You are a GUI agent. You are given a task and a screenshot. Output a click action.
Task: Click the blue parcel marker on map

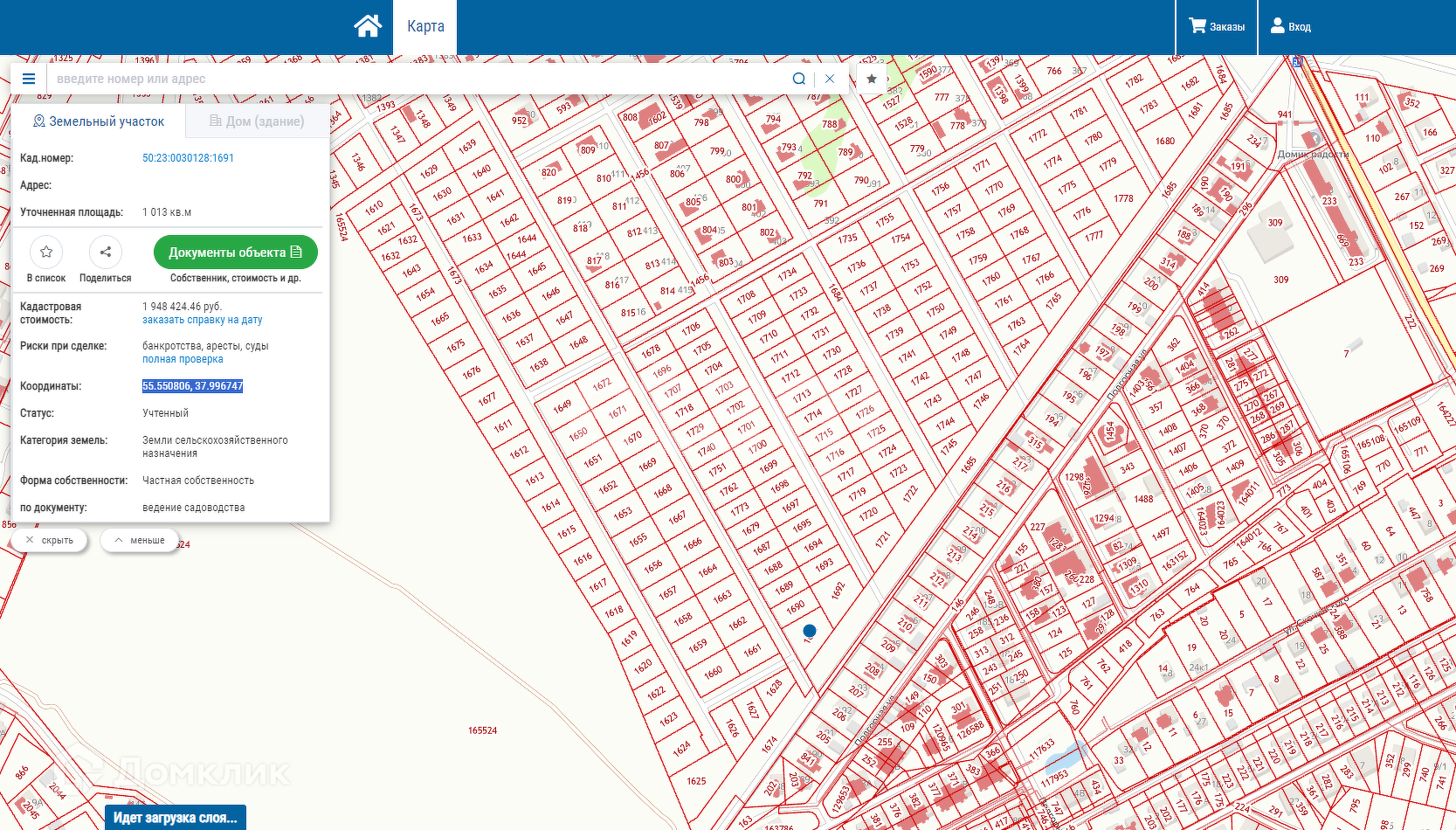coord(810,631)
